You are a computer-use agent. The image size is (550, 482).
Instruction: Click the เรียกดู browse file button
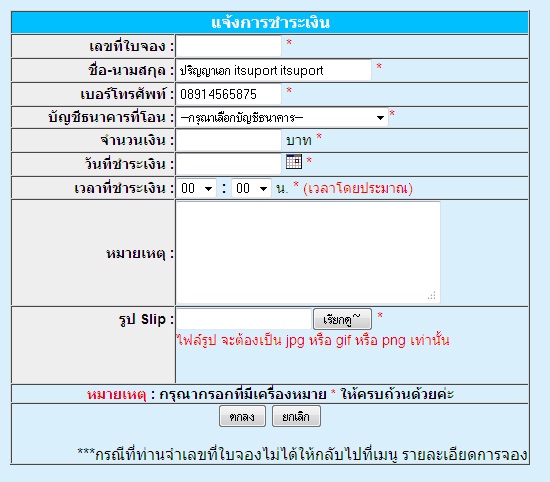point(342,319)
